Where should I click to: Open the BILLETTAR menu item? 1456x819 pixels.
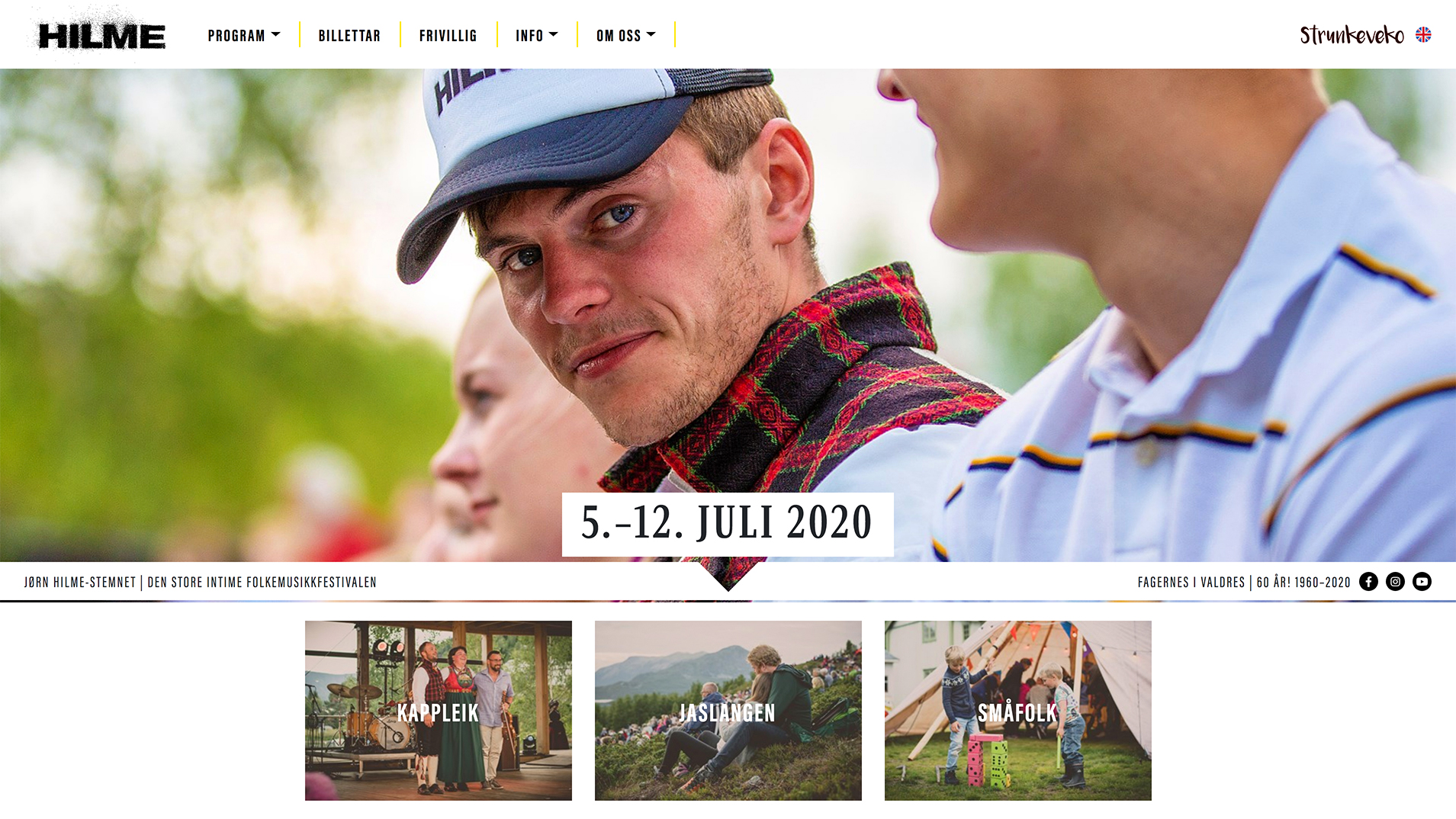pos(349,35)
